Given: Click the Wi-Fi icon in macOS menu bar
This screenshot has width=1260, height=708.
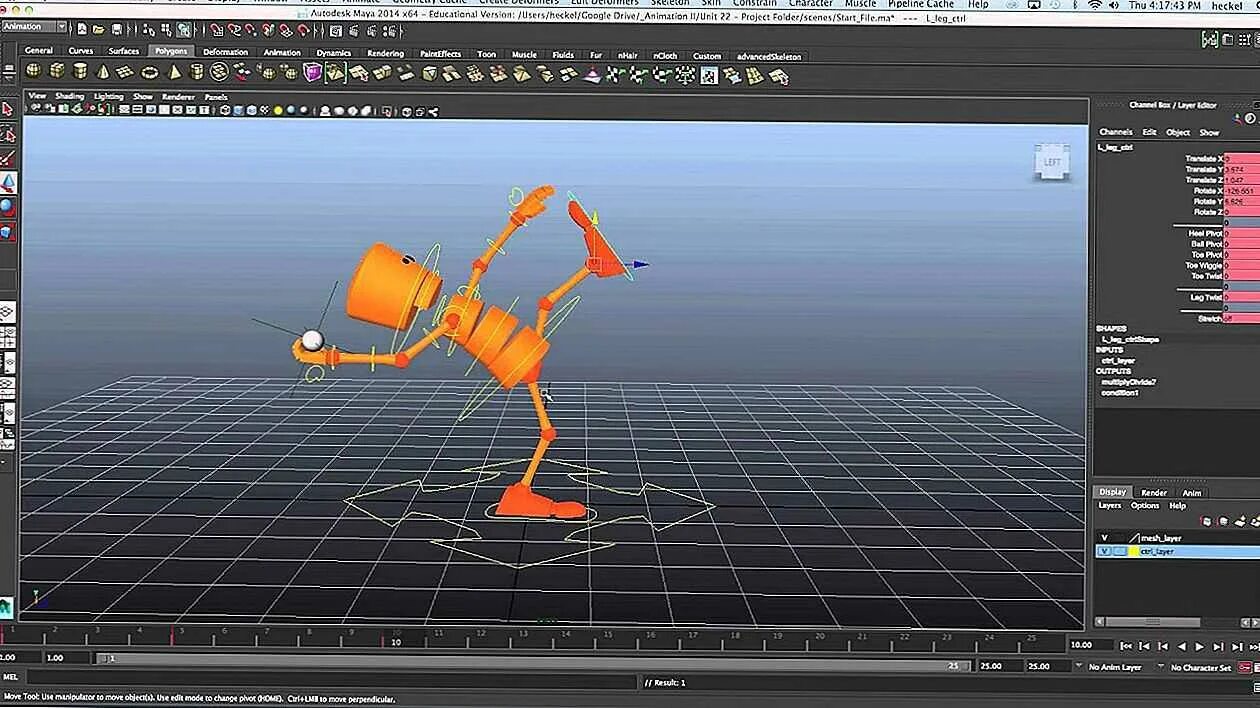Looking at the screenshot, I should pos(1095,5).
